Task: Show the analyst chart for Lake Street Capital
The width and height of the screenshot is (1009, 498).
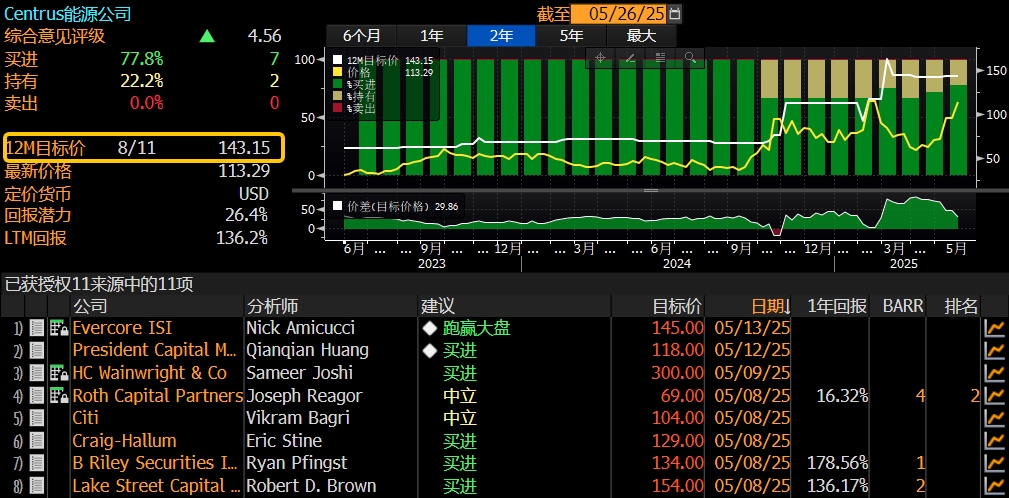Action: click(x=994, y=486)
